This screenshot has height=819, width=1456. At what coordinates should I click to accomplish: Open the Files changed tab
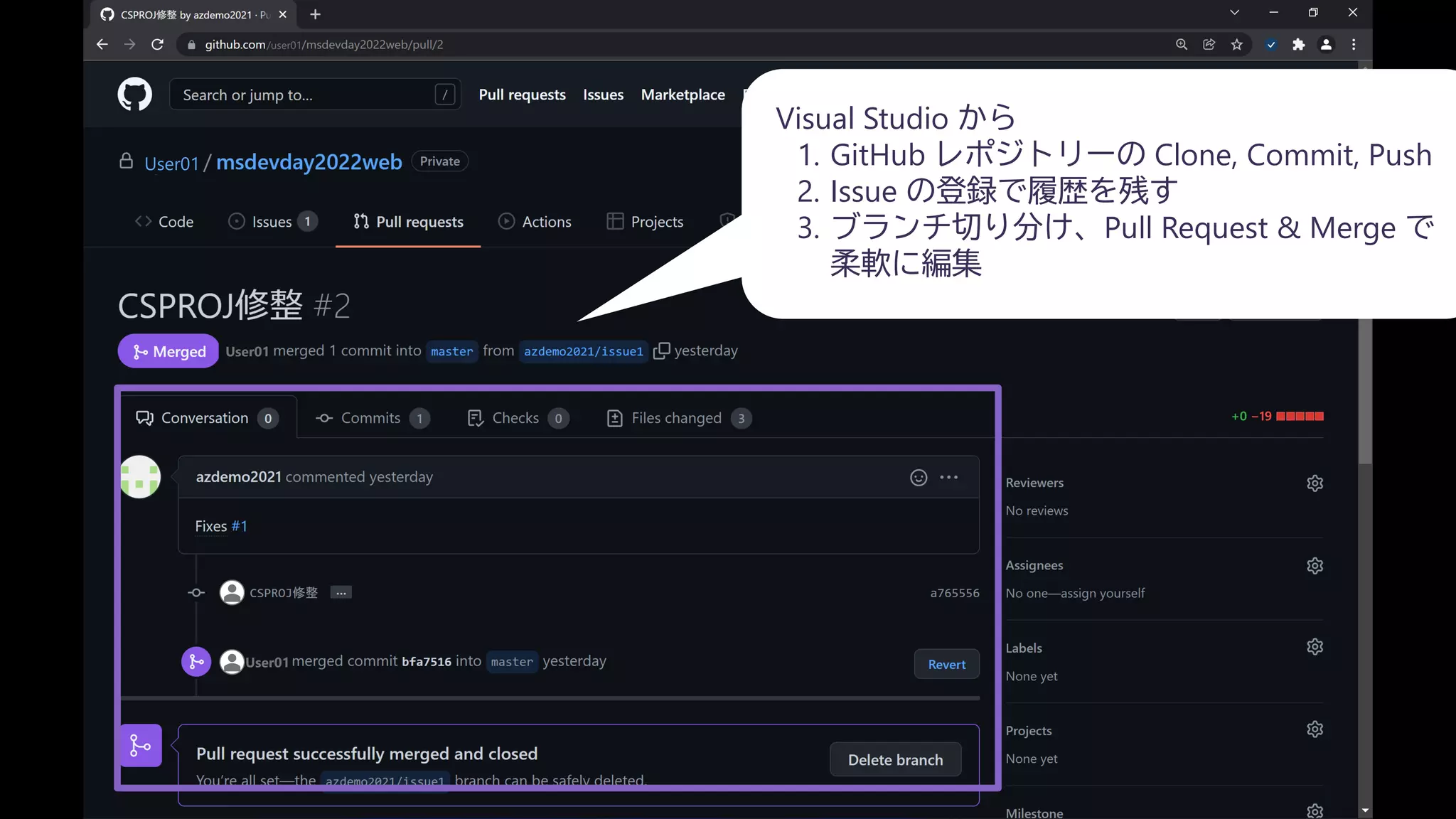pos(677,418)
